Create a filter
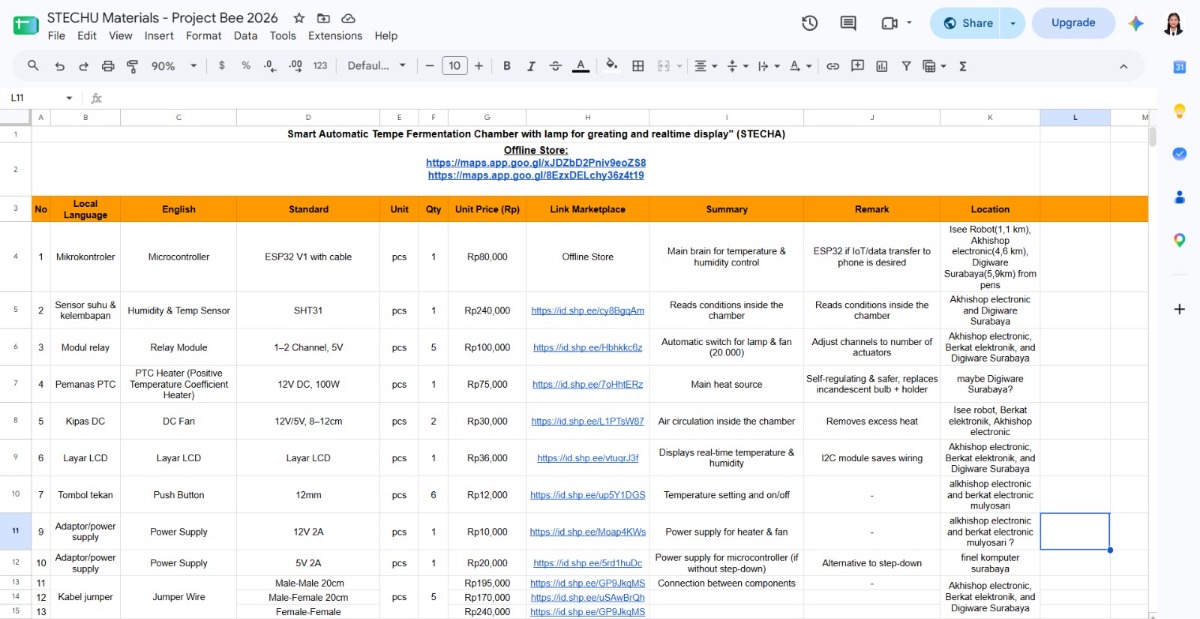1200x619 pixels. 906,66
